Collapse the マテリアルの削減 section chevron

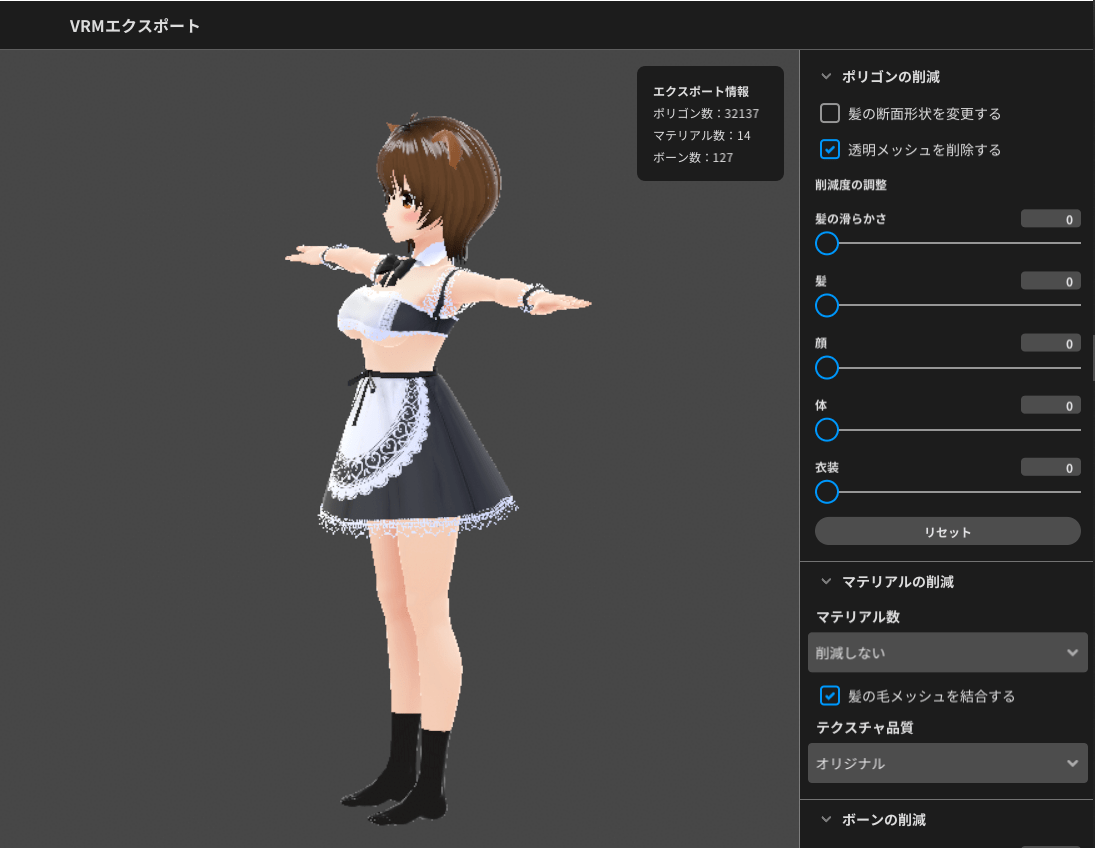(826, 581)
